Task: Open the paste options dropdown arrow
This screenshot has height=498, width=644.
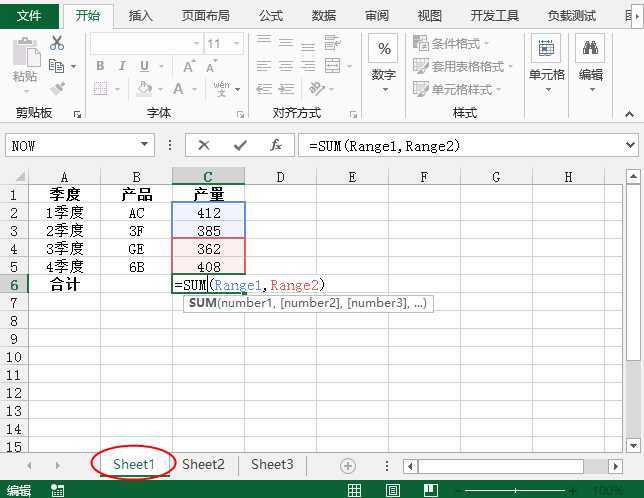Action: point(26,92)
